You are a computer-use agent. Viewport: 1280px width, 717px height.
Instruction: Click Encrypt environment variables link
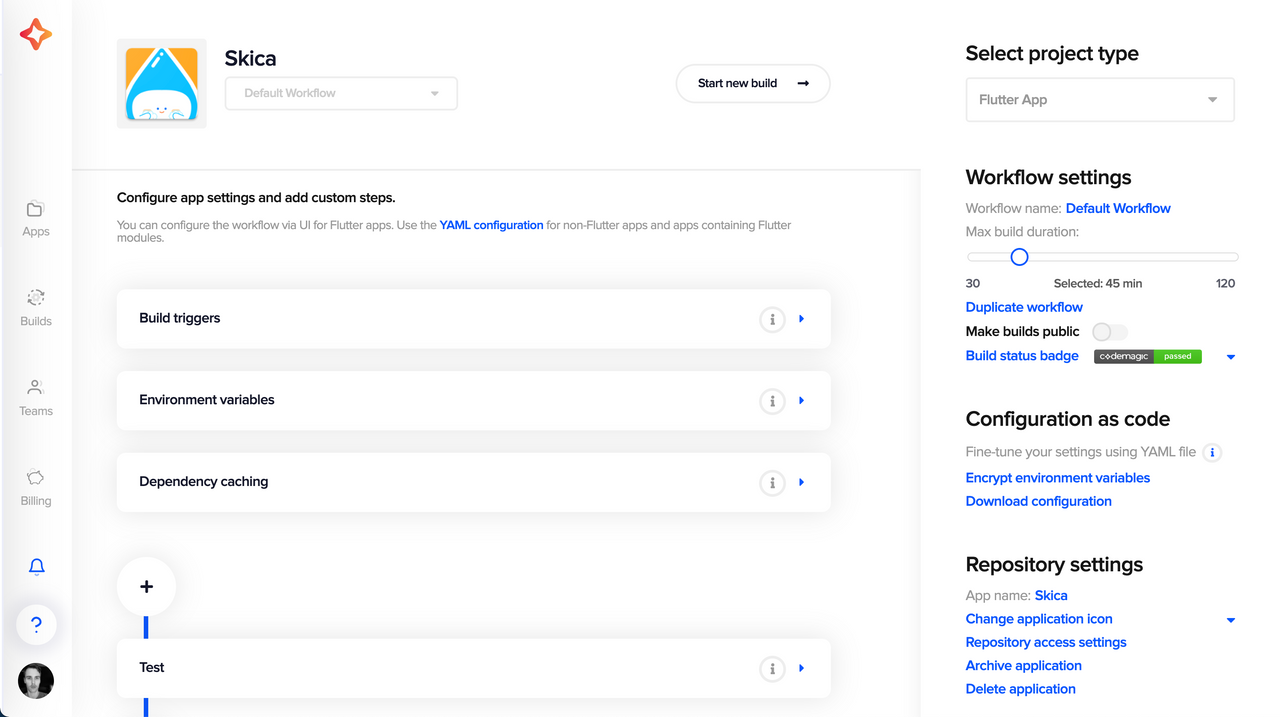1058,478
